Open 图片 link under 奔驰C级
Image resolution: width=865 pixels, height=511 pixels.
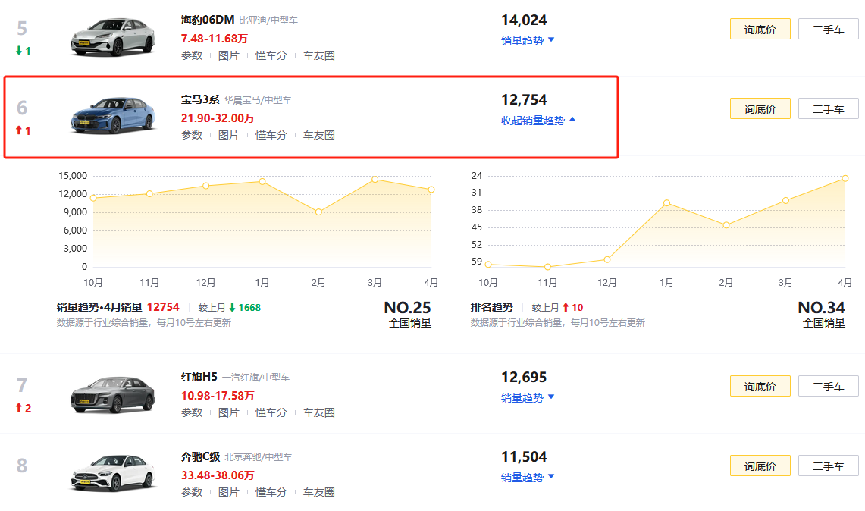coord(228,492)
